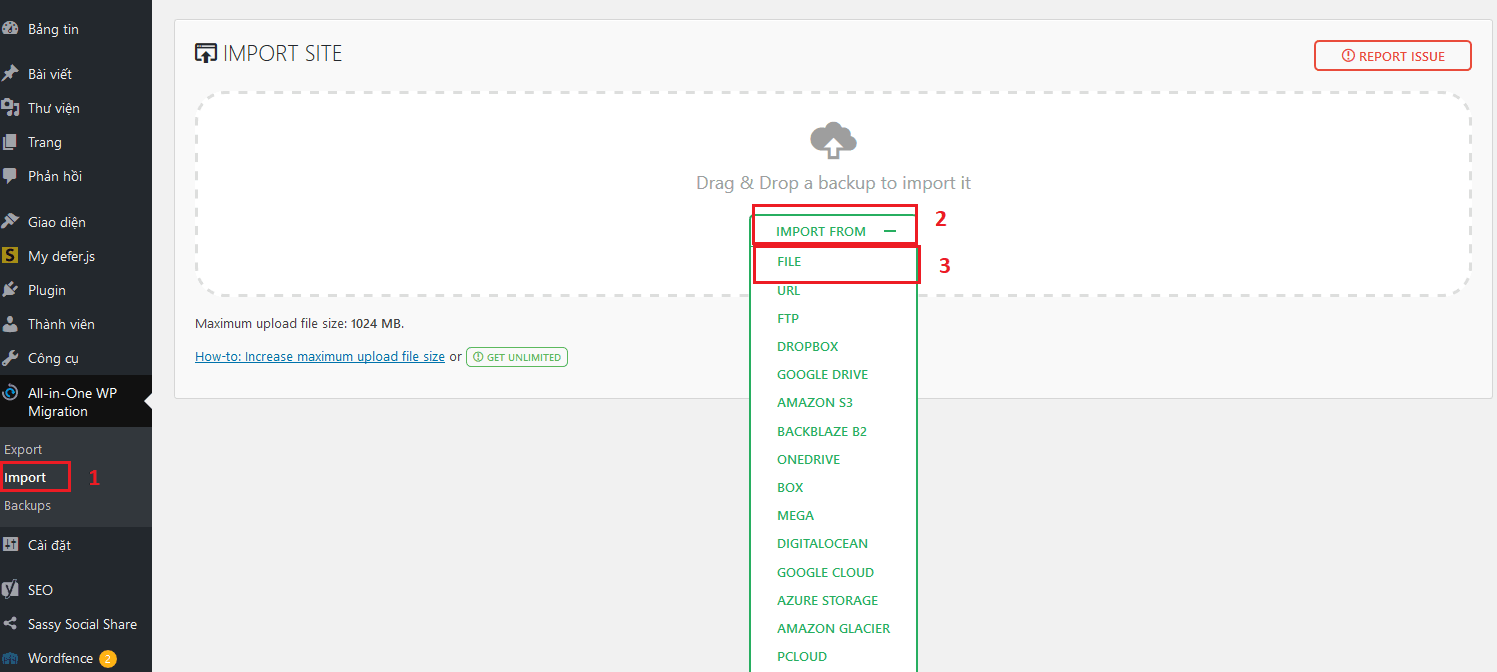Click the Wordfence notification badge 2
This screenshot has height=672, width=1497.
click(x=107, y=659)
